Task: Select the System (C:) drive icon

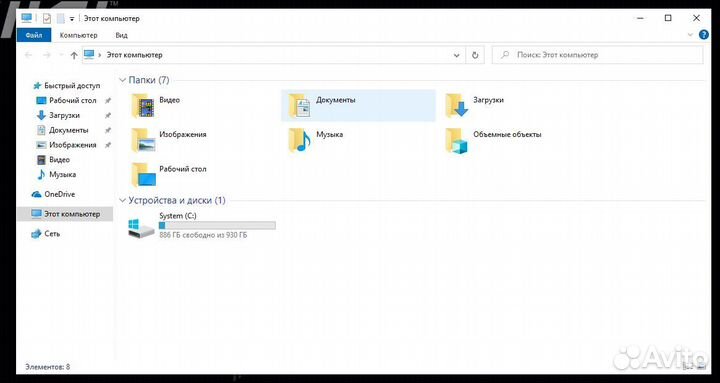Action: (141, 228)
